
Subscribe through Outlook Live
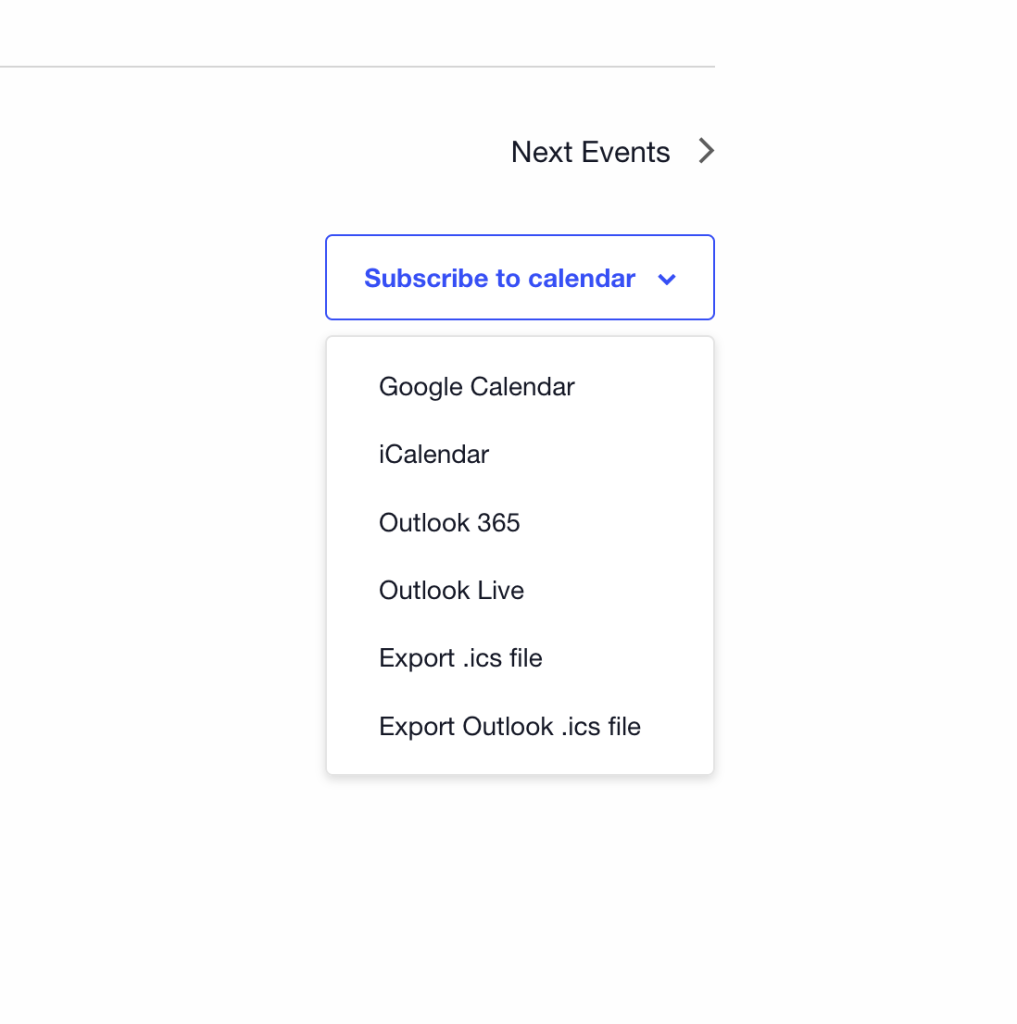[451, 591]
